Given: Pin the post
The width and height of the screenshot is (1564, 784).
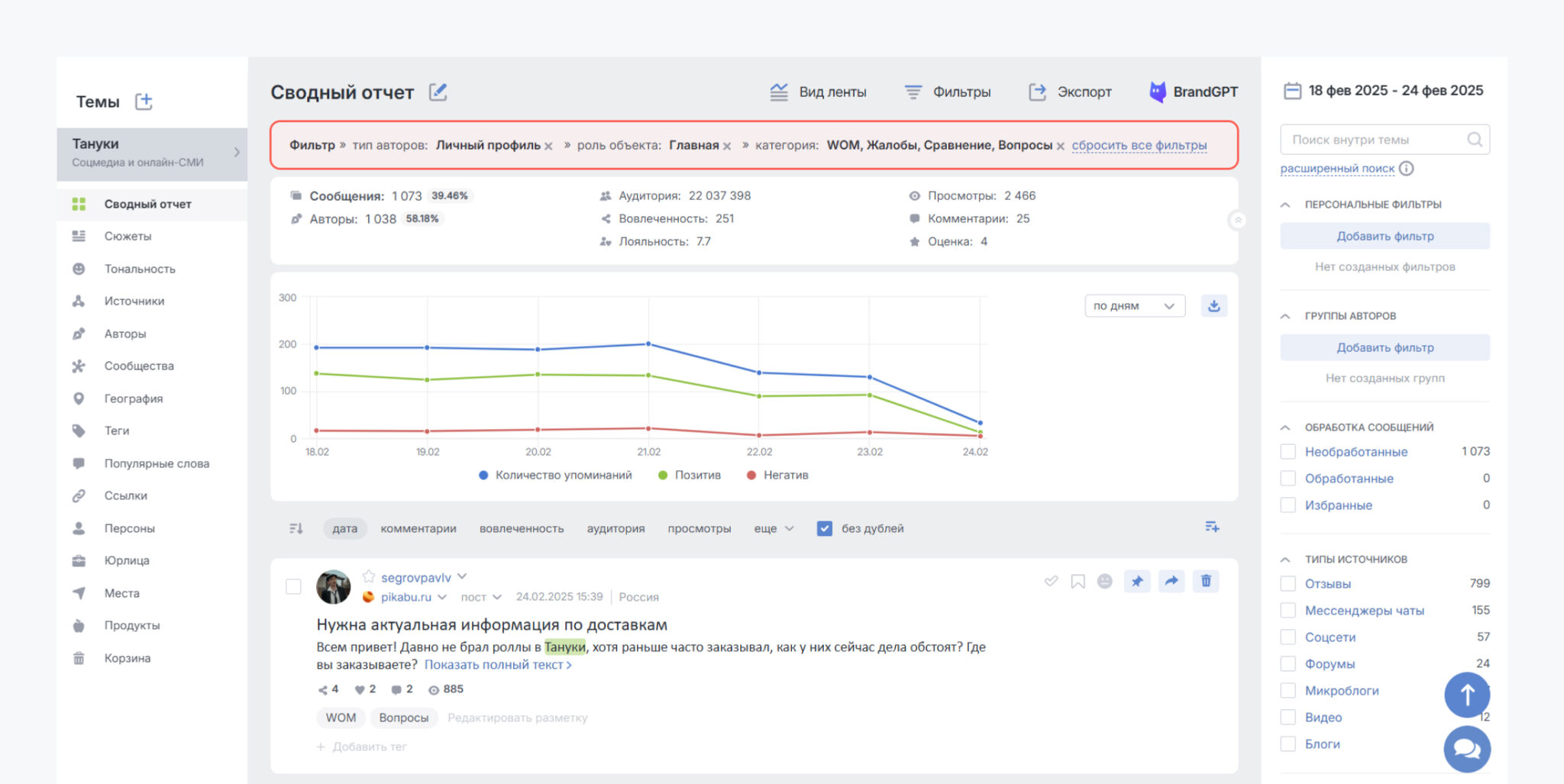Looking at the screenshot, I should click(x=1137, y=582).
